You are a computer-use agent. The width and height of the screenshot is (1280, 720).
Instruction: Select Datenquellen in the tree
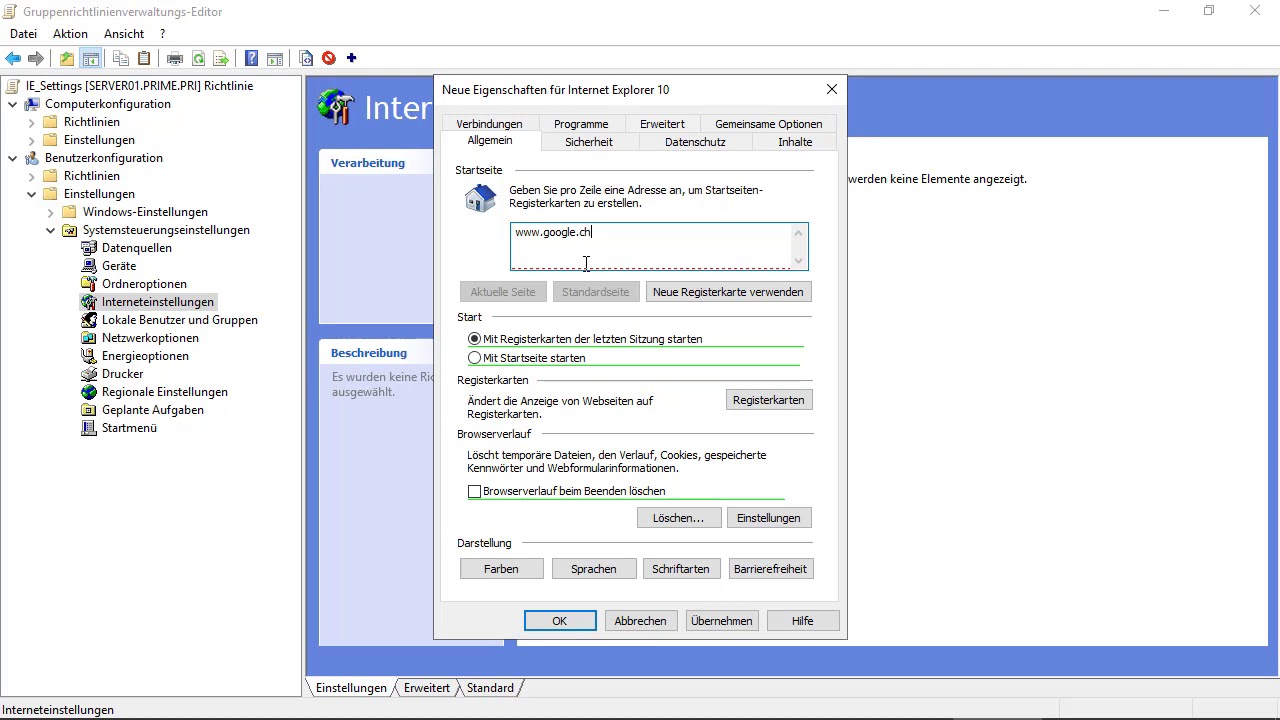click(136, 248)
